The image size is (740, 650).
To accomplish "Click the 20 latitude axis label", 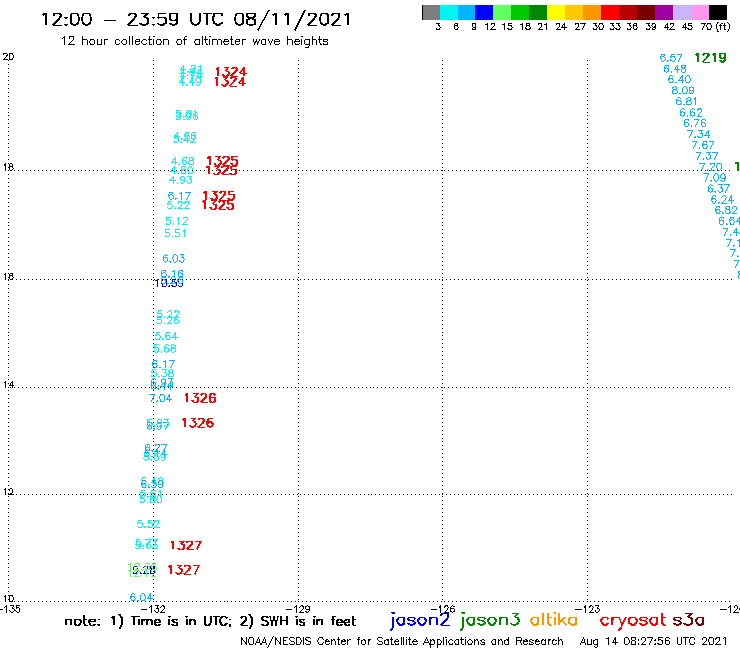I will (8, 57).
